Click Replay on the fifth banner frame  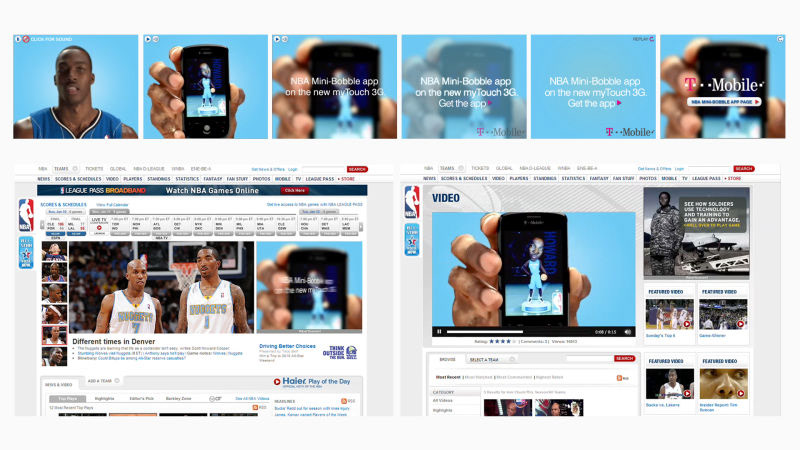point(643,39)
